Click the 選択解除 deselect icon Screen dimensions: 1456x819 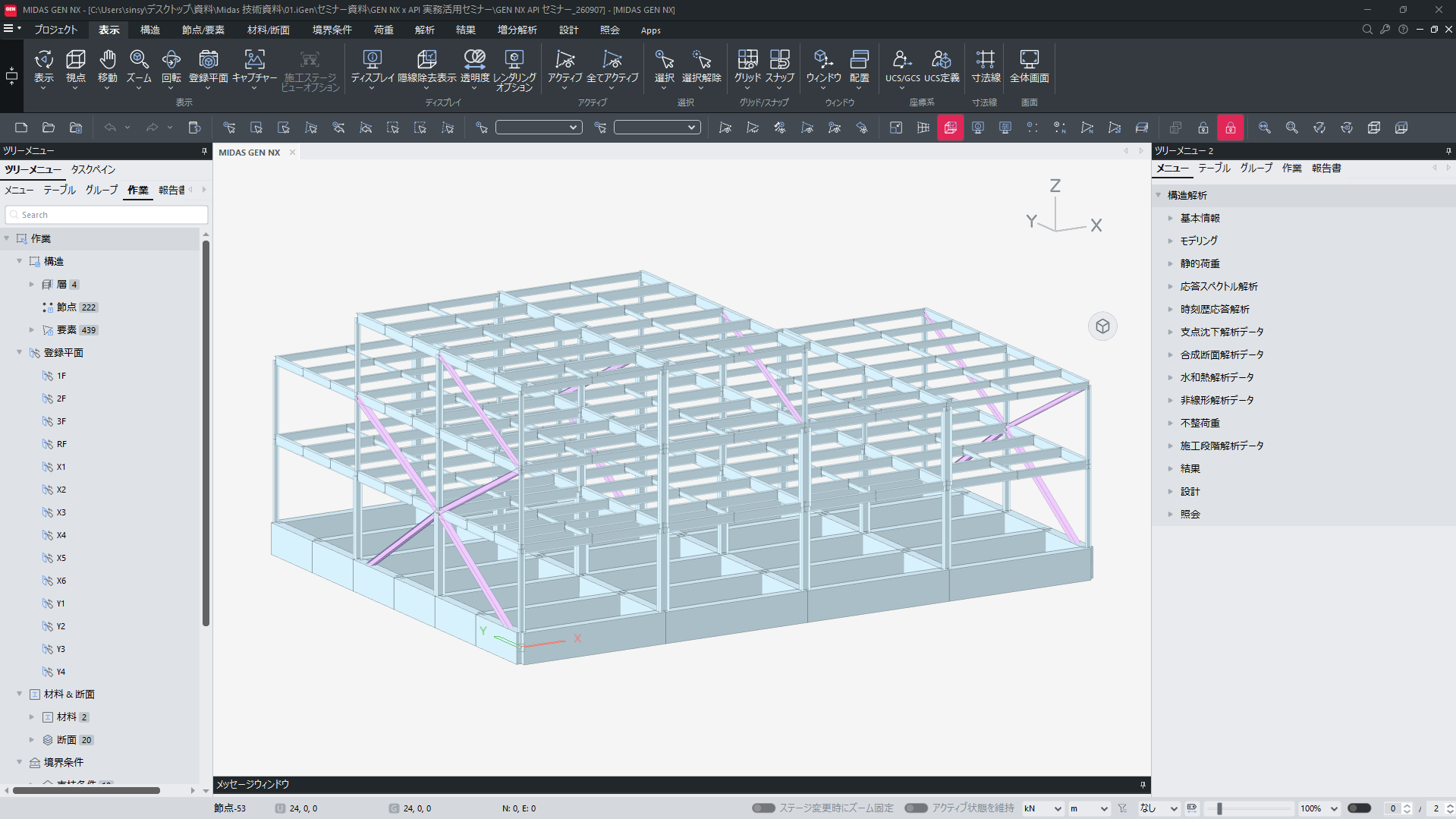(x=701, y=66)
